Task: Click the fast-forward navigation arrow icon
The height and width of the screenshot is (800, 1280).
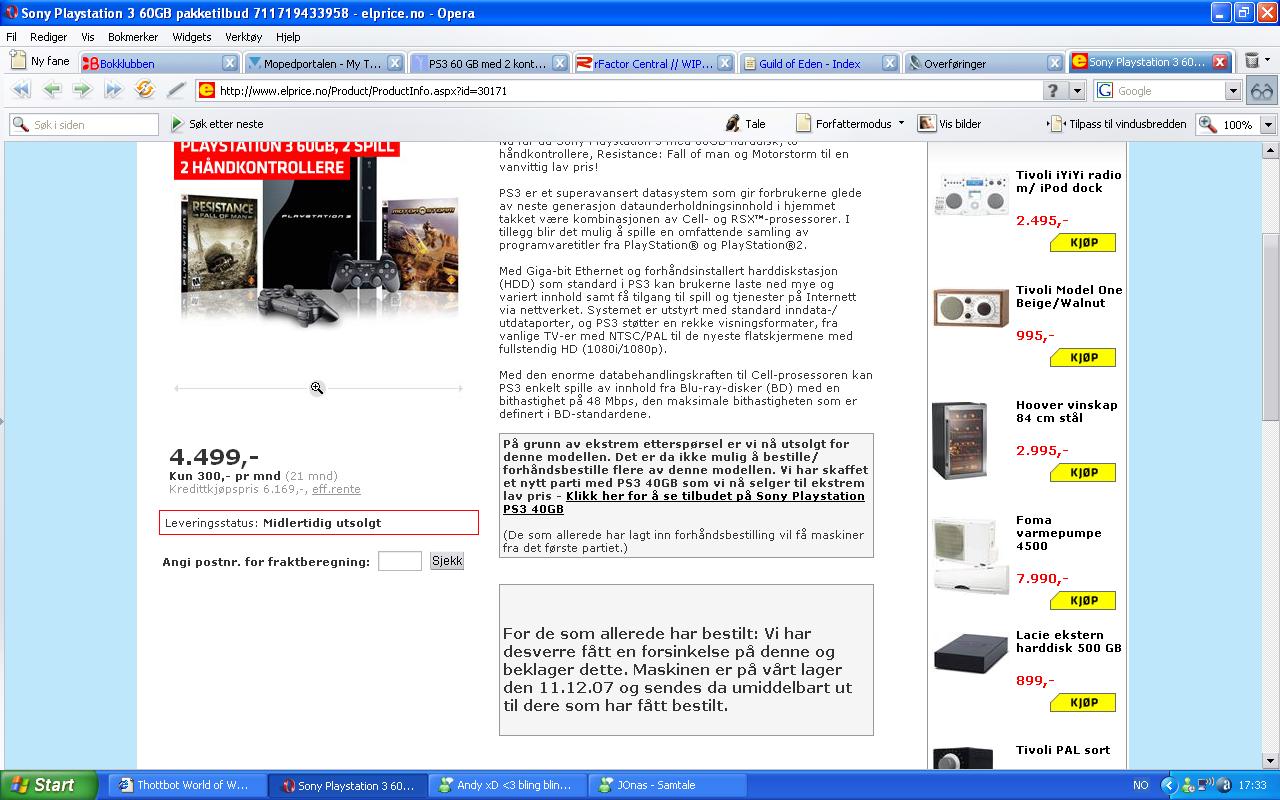Action: (x=113, y=90)
